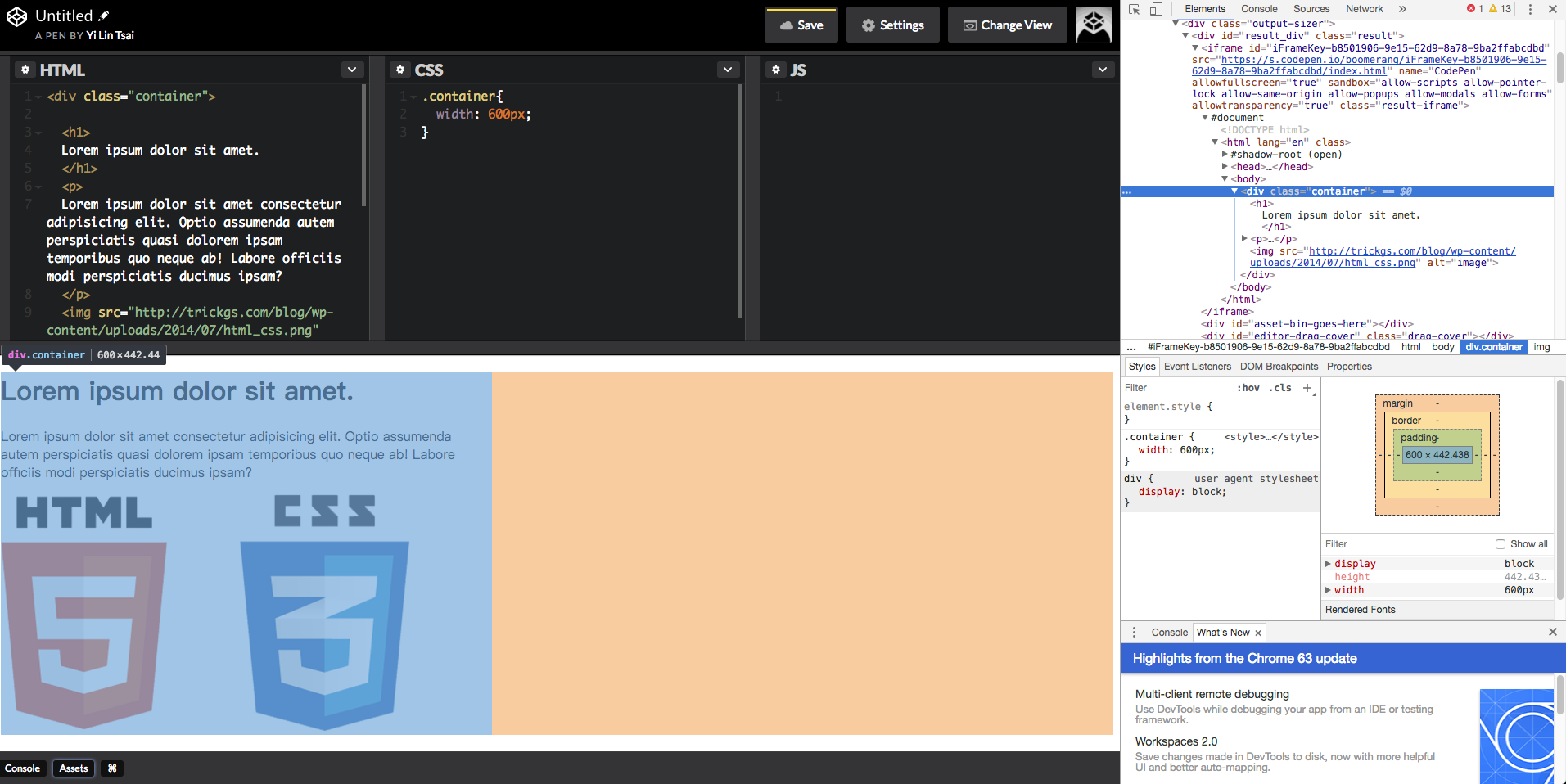Click the Workspaces 2.0 heading
1566x784 pixels.
point(1176,741)
